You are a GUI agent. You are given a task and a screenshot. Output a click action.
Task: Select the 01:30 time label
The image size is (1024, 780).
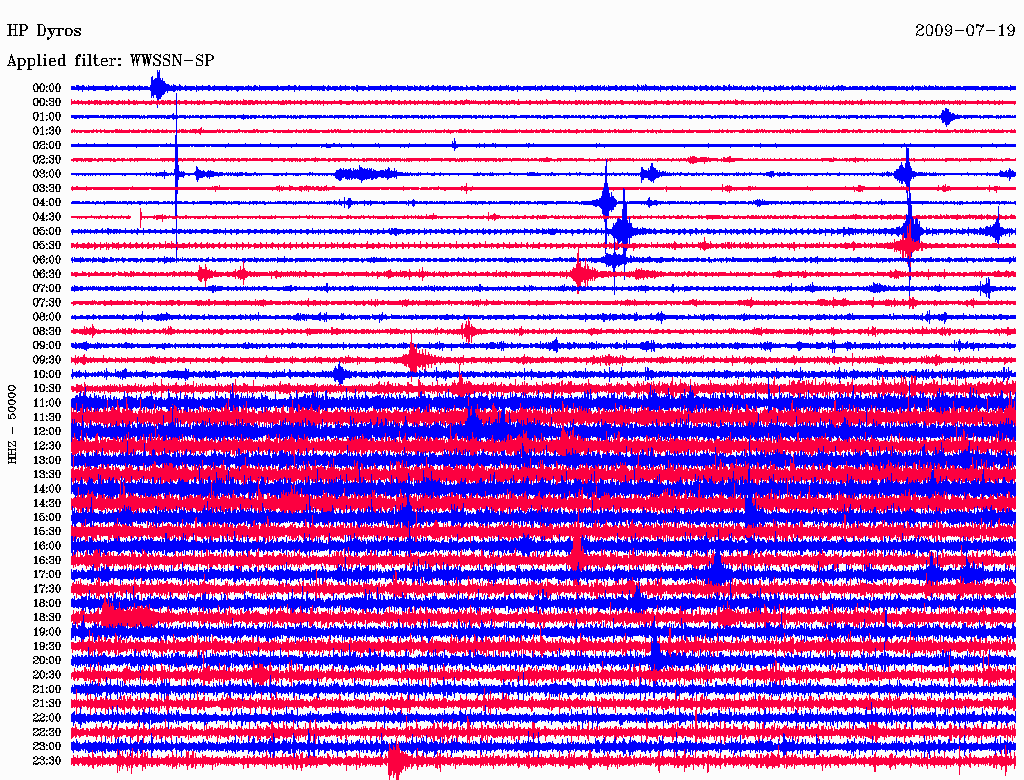[46, 131]
